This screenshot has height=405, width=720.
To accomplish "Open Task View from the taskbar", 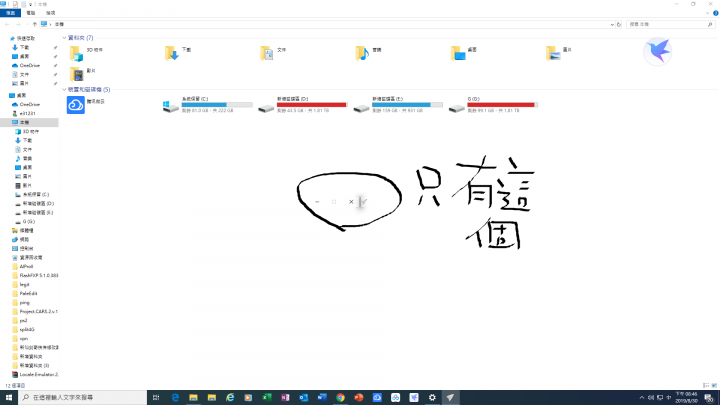I will pos(156,398).
